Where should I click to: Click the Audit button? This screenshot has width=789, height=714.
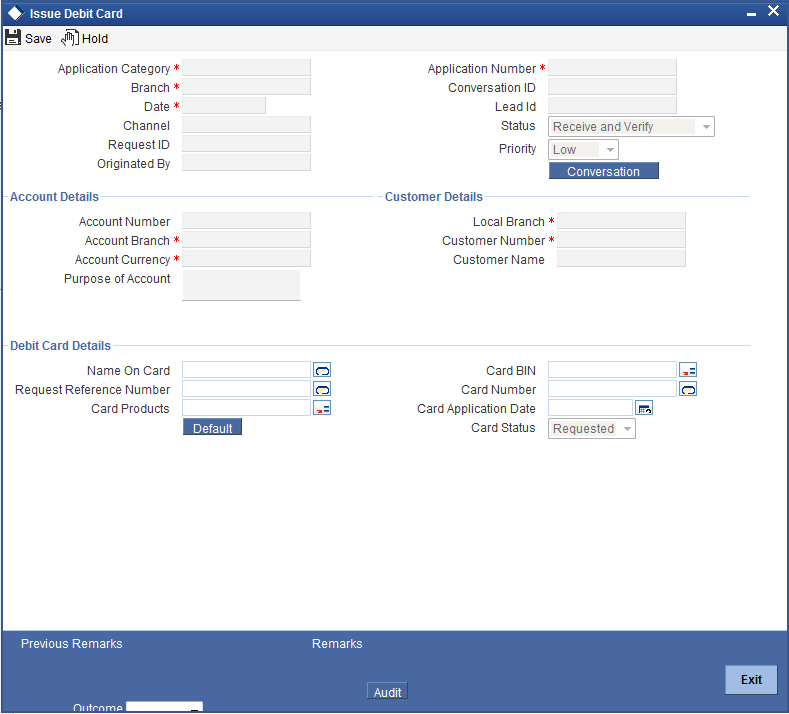(387, 692)
